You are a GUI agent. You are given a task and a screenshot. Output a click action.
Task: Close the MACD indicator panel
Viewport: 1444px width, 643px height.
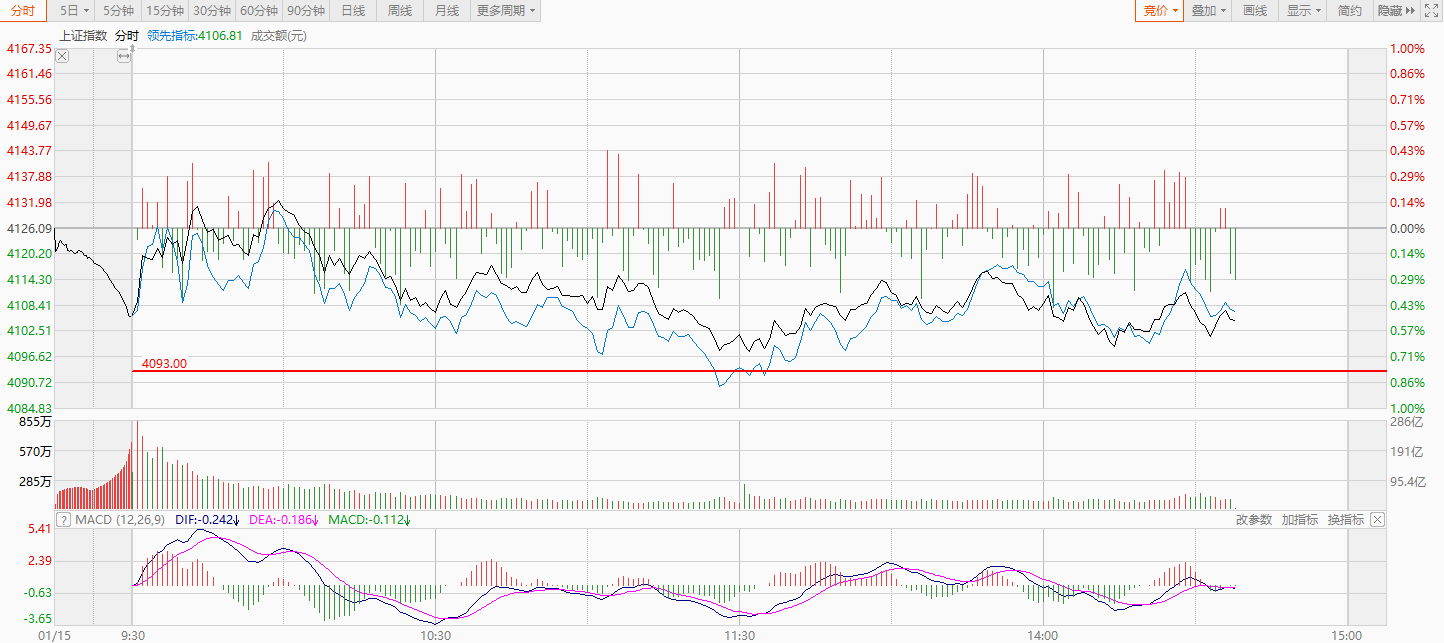point(1377,519)
